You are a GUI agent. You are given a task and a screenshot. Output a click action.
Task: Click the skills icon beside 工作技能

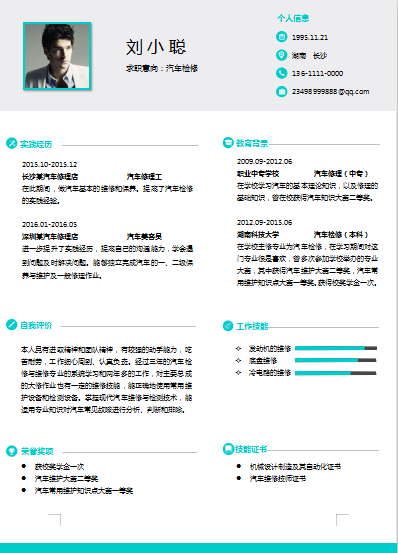pyautogui.click(x=228, y=326)
